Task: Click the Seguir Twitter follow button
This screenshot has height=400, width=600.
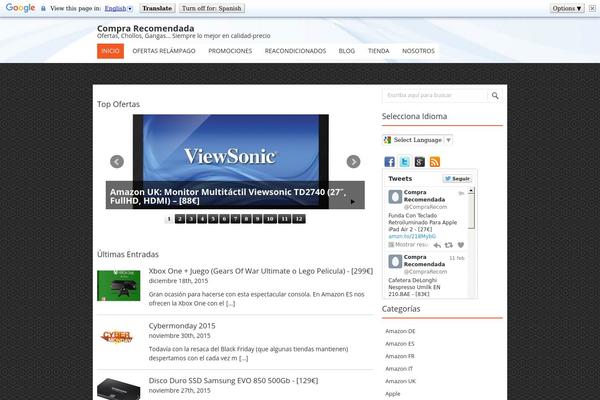Action: [x=457, y=179]
